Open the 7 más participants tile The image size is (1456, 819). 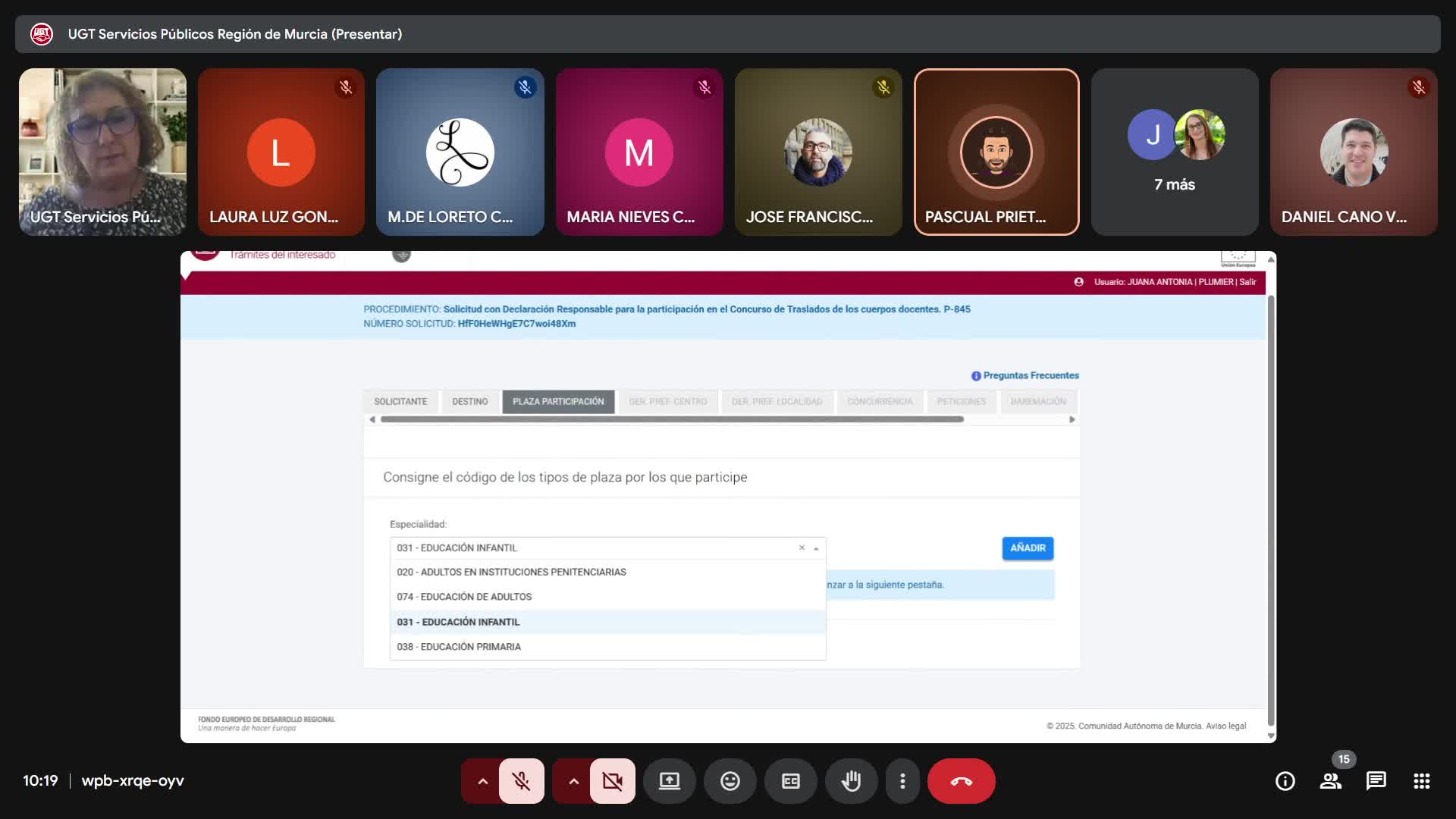(x=1174, y=152)
